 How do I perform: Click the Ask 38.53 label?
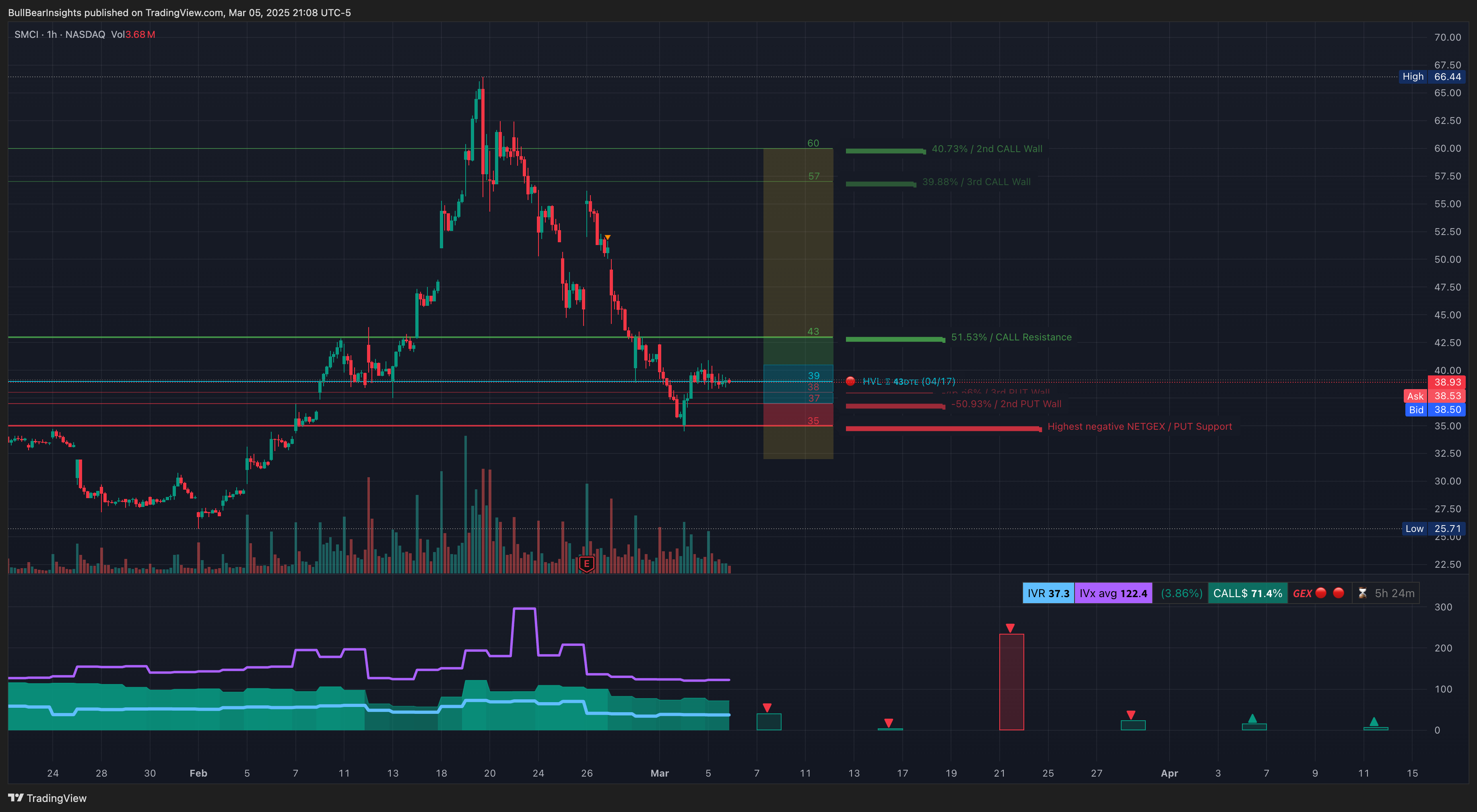[1434, 396]
